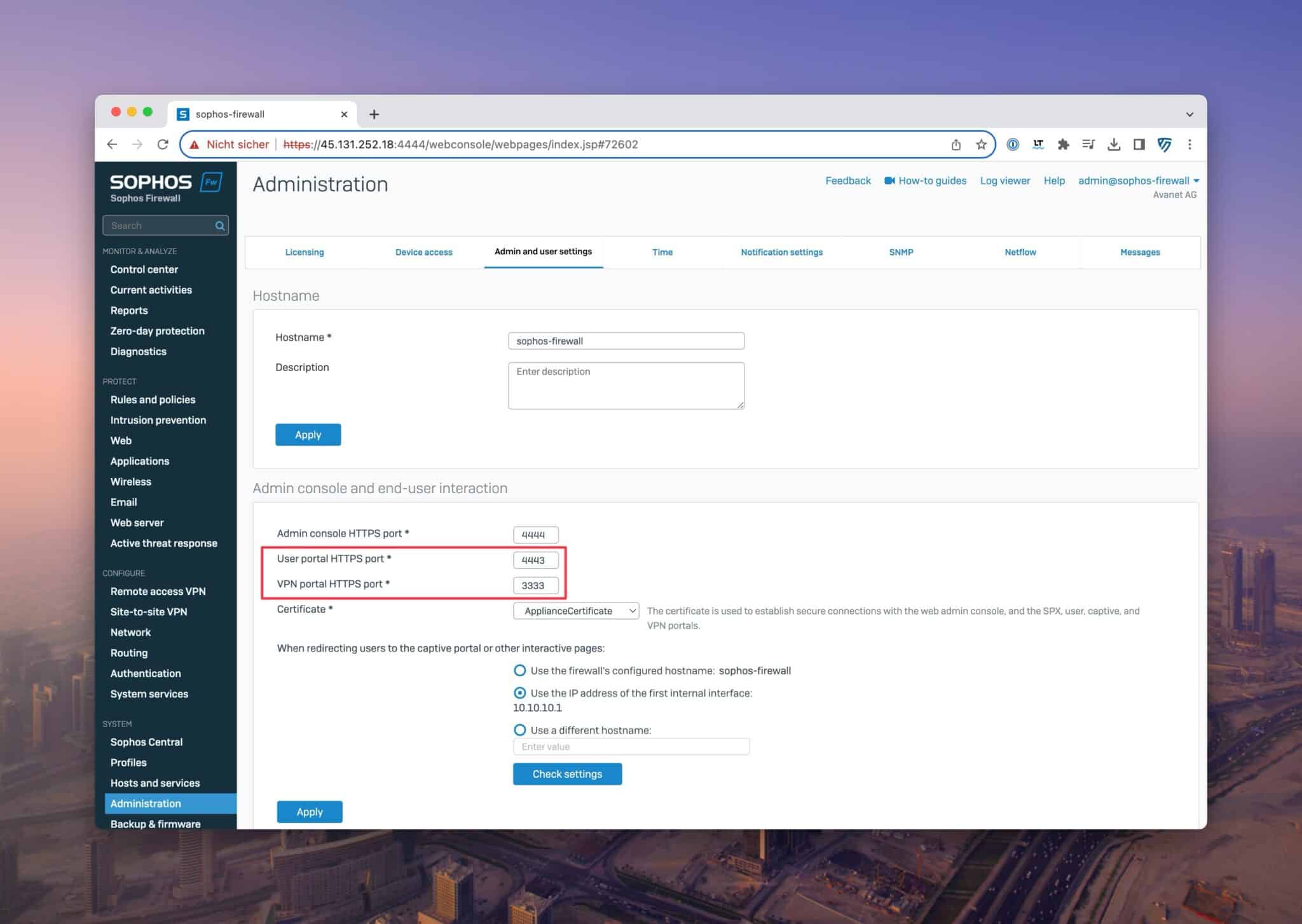Bookmark the page with the star icon
The image size is (1302, 924).
(x=981, y=144)
